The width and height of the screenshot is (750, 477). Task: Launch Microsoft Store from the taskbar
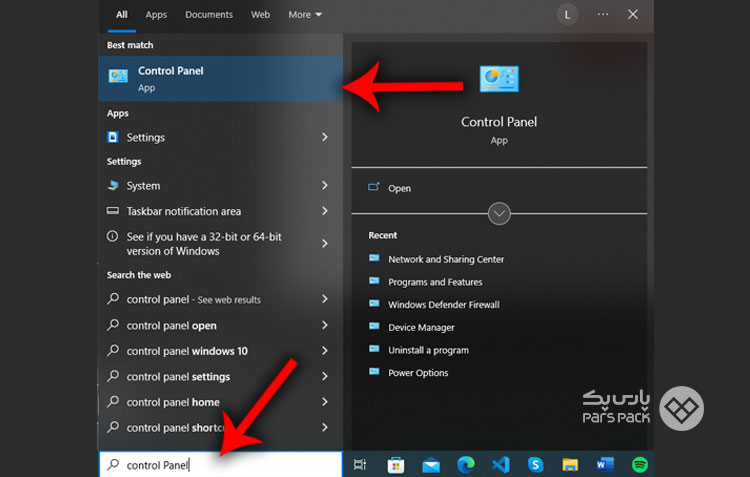(396, 465)
